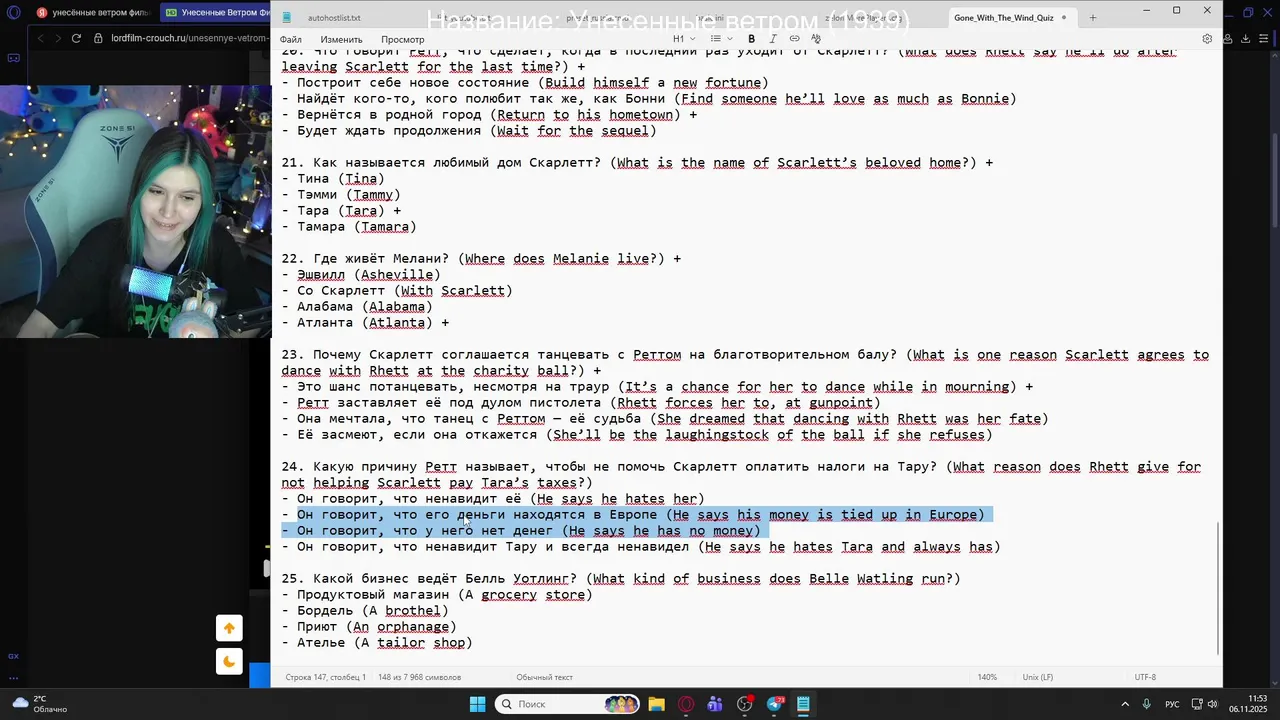Reload the page in browser window
The image size is (1280, 720).
click(x=76, y=38)
